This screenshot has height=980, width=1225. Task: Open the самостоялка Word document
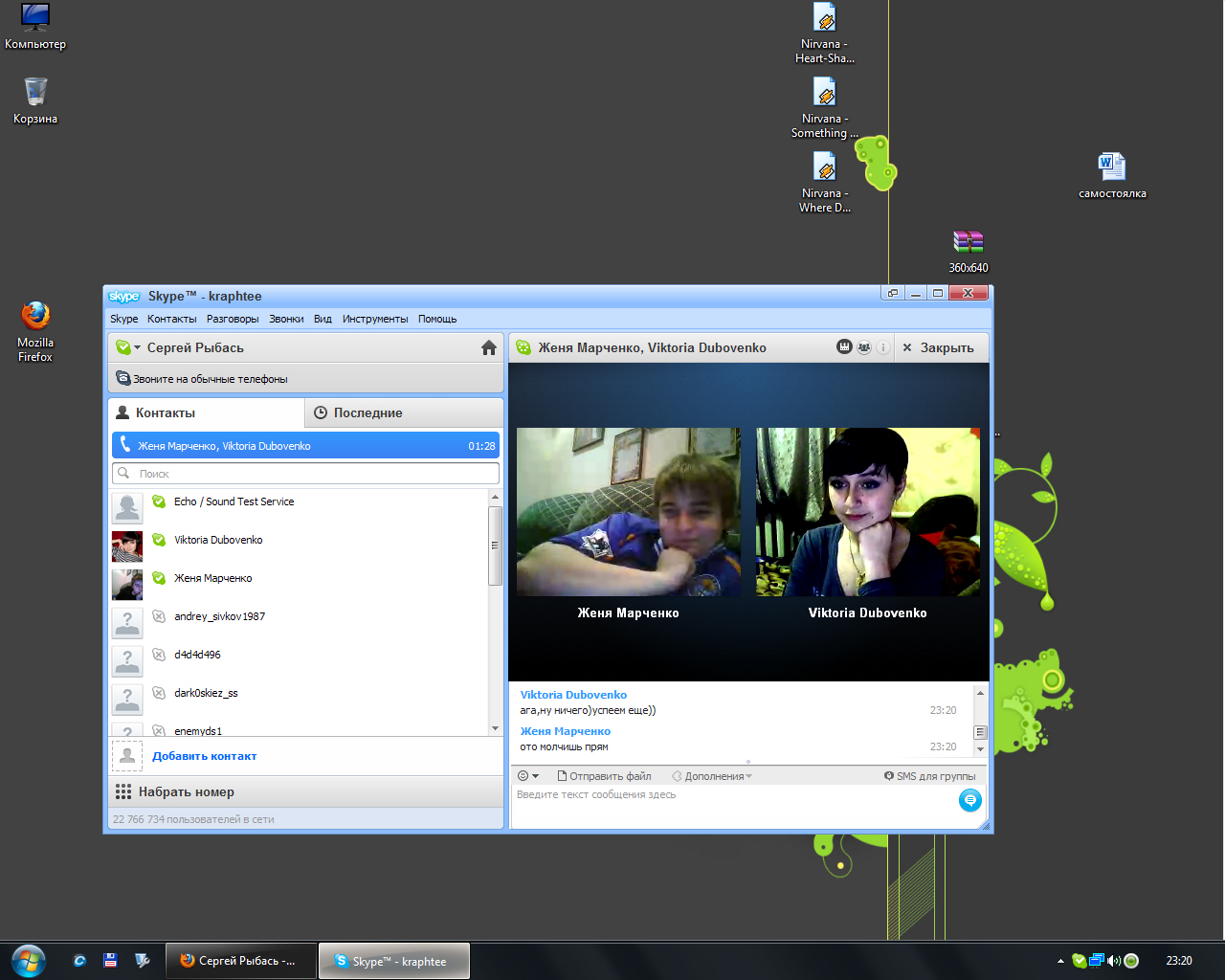coord(1112,175)
